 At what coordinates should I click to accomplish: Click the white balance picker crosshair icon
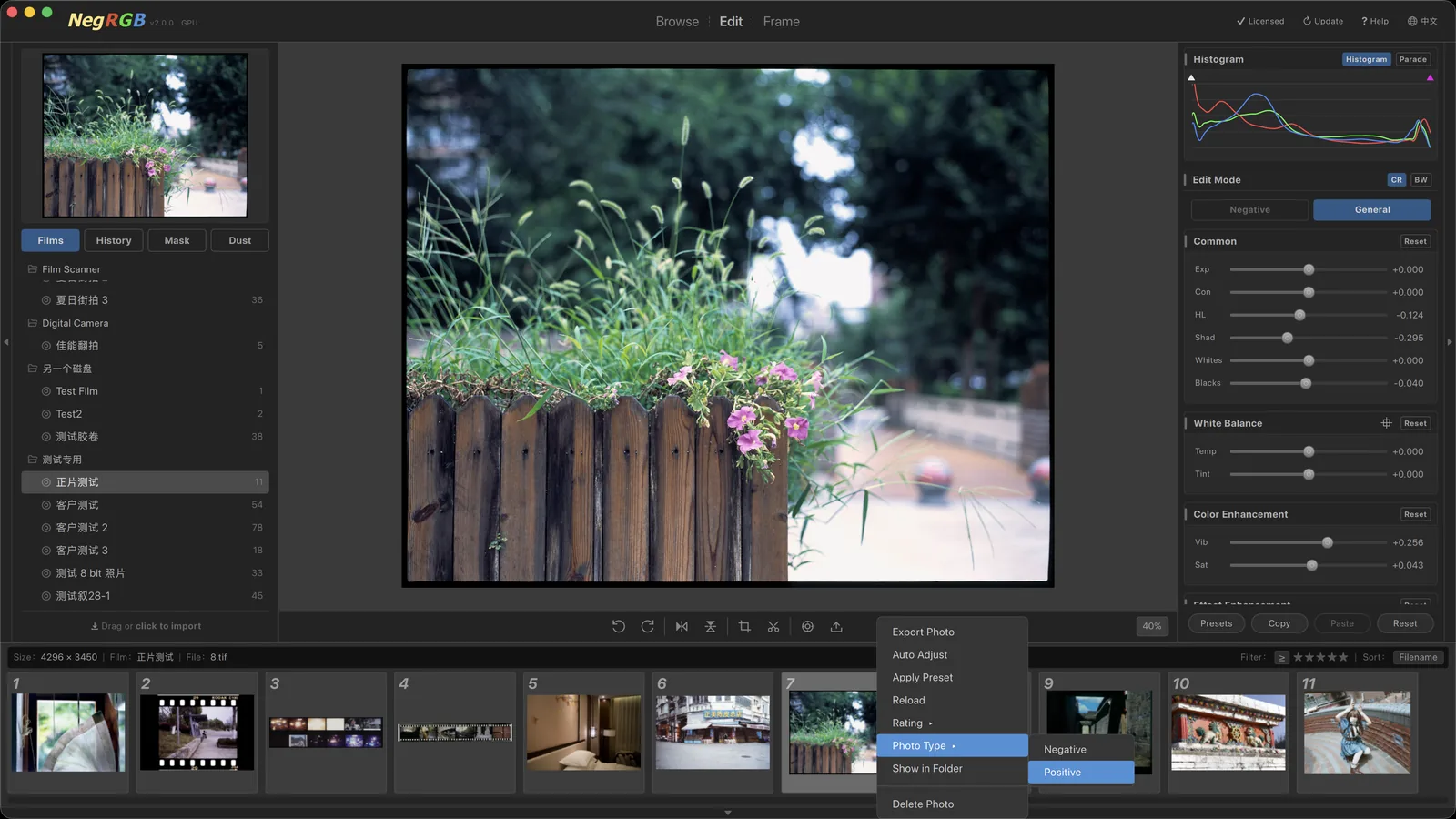click(1387, 423)
